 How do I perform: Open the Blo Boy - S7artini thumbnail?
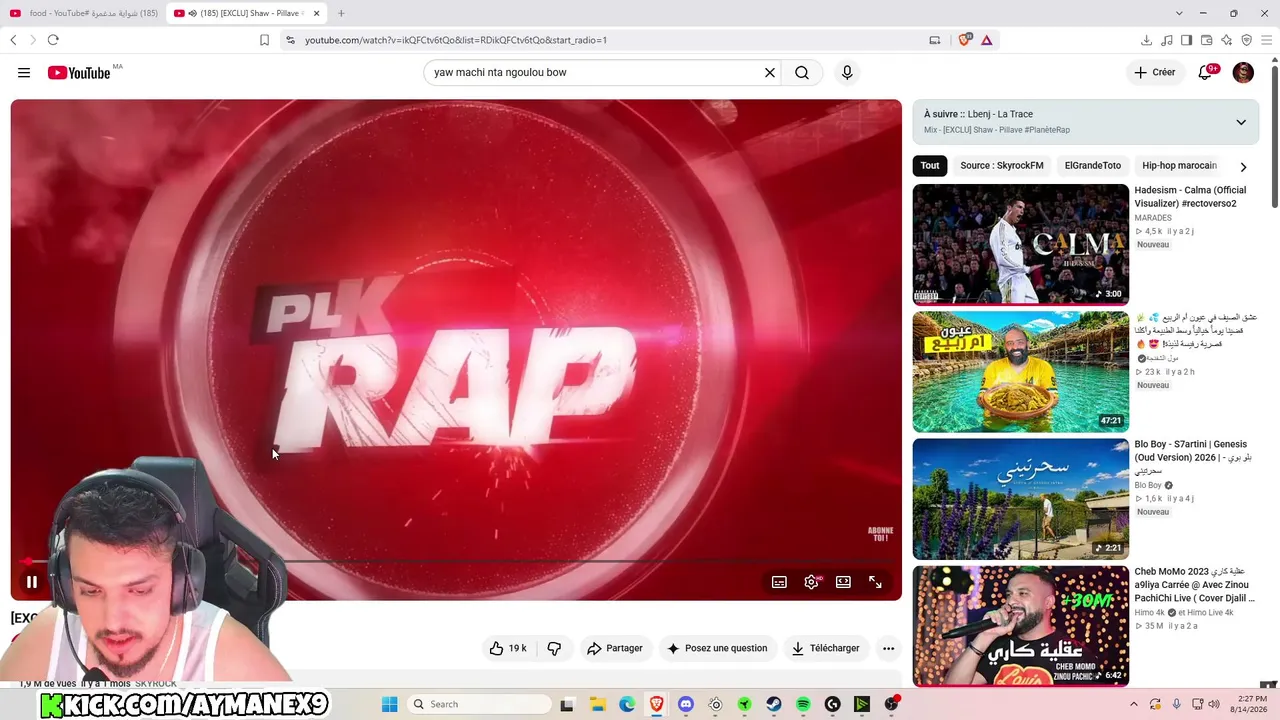[1020, 499]
